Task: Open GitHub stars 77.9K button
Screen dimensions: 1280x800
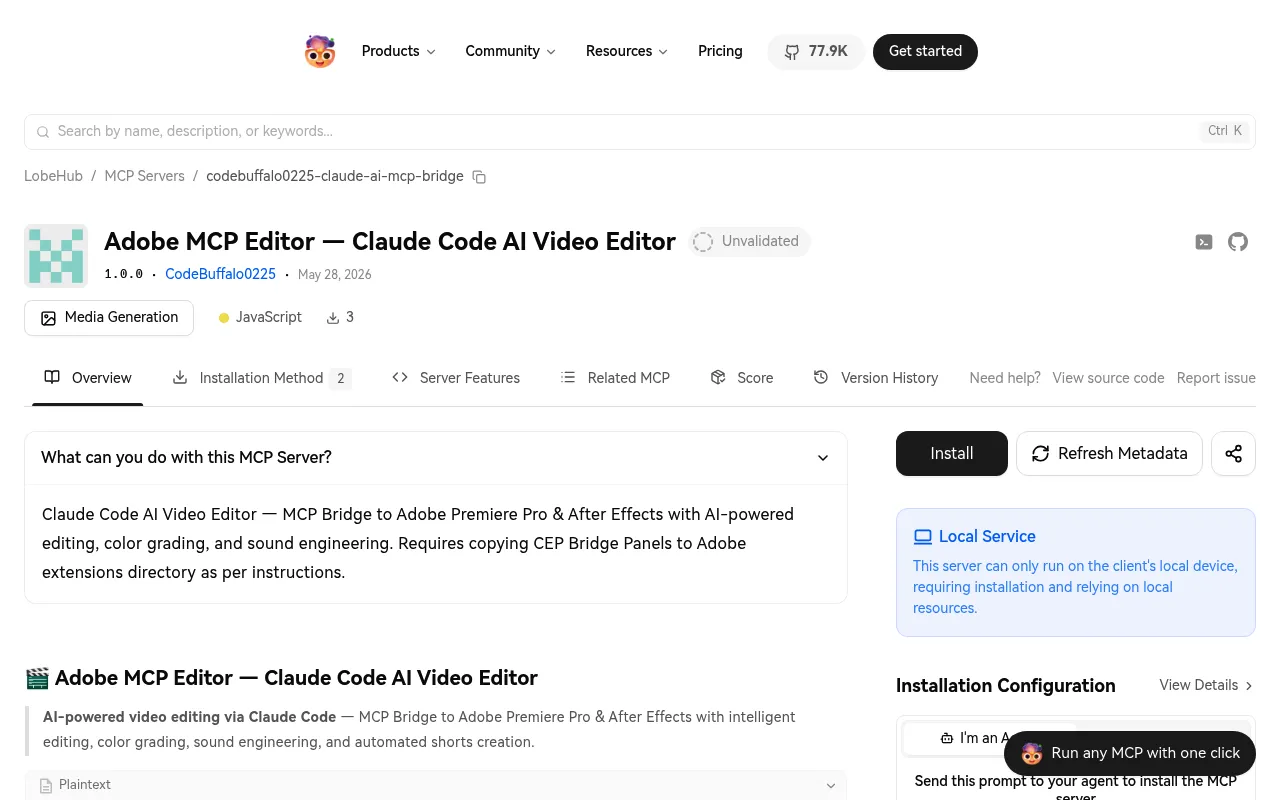Action: pos(816,52)
